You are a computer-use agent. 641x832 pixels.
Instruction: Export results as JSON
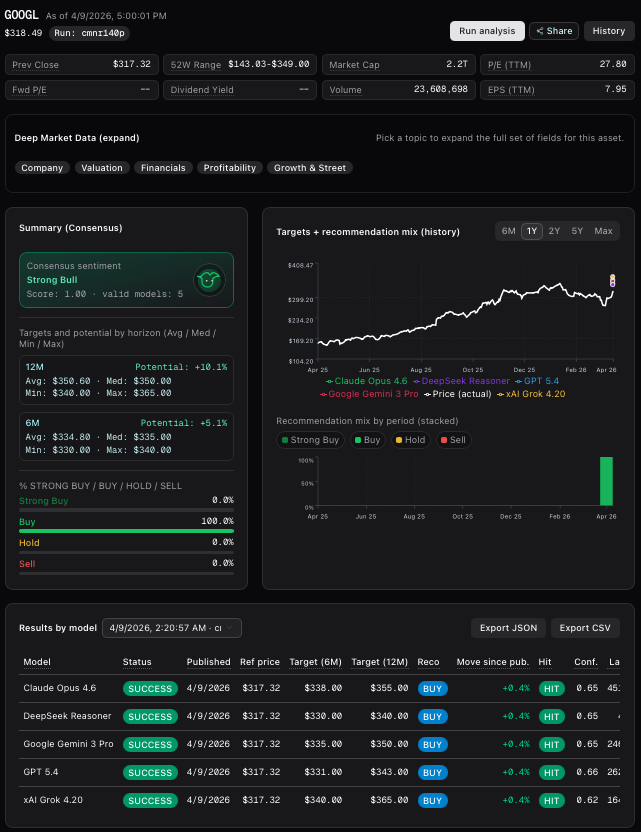(508, 628)
